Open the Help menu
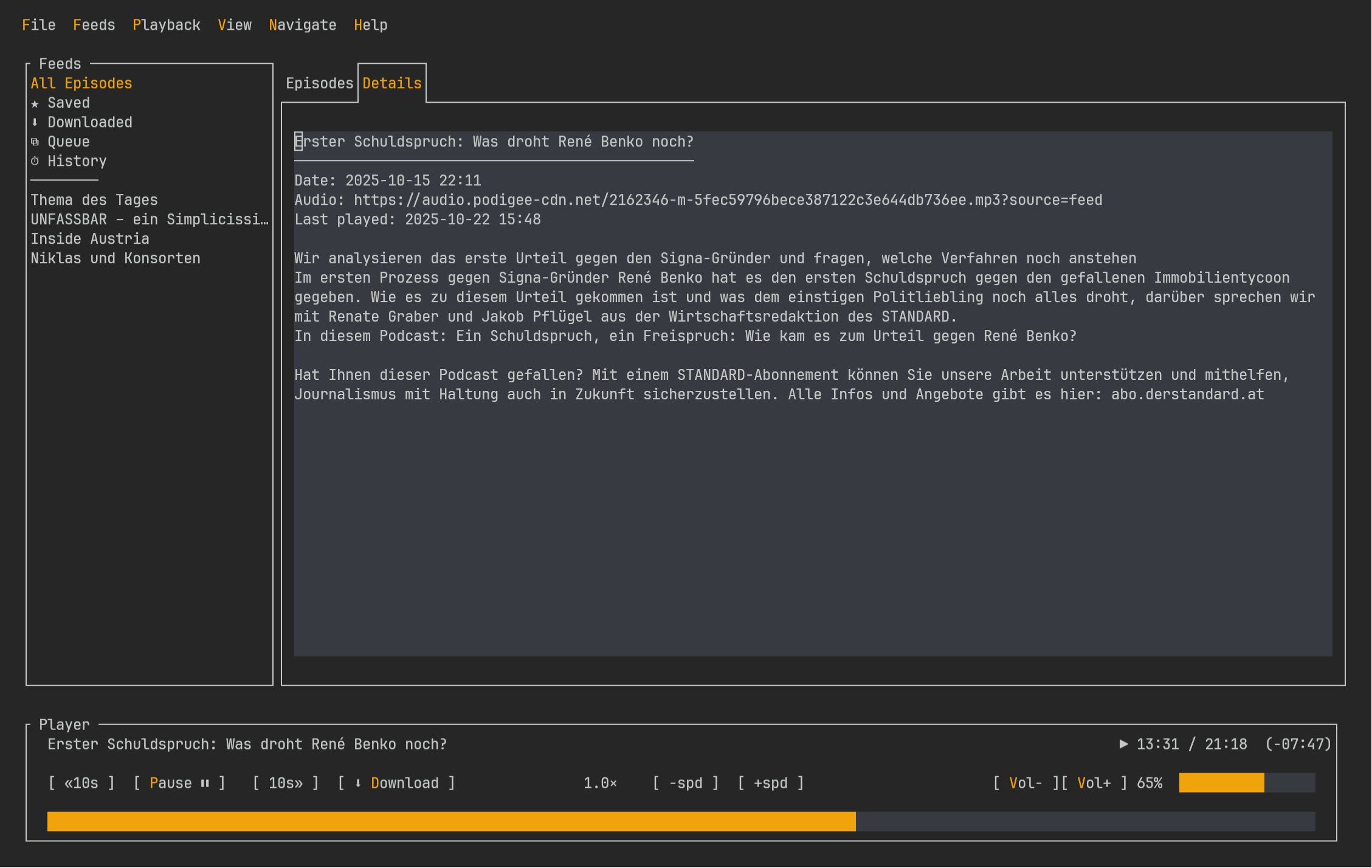Viewport: 1372px width, 868px height. tap(371, 25)
